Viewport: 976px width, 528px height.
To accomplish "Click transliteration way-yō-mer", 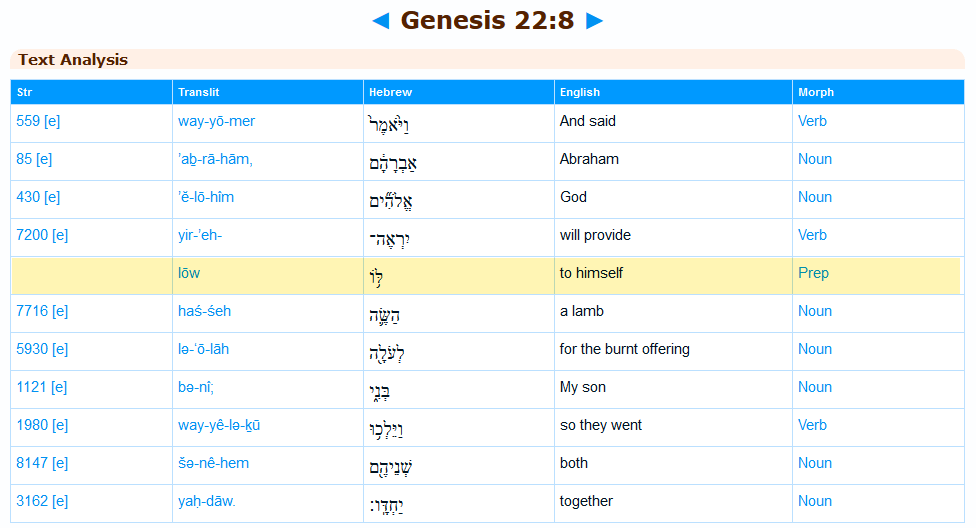I will [x=216, y=121].
